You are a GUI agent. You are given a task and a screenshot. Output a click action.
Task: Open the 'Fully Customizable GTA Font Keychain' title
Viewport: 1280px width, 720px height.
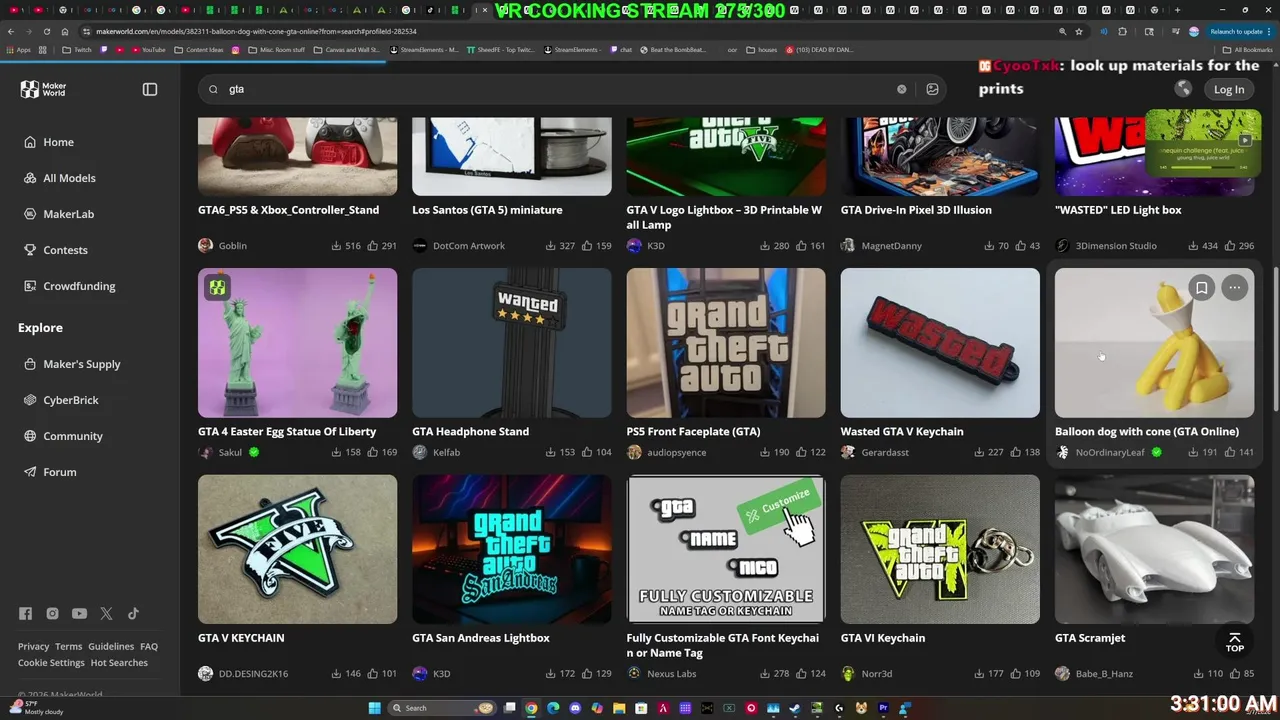pyautogui.click(x=723, y=645)
